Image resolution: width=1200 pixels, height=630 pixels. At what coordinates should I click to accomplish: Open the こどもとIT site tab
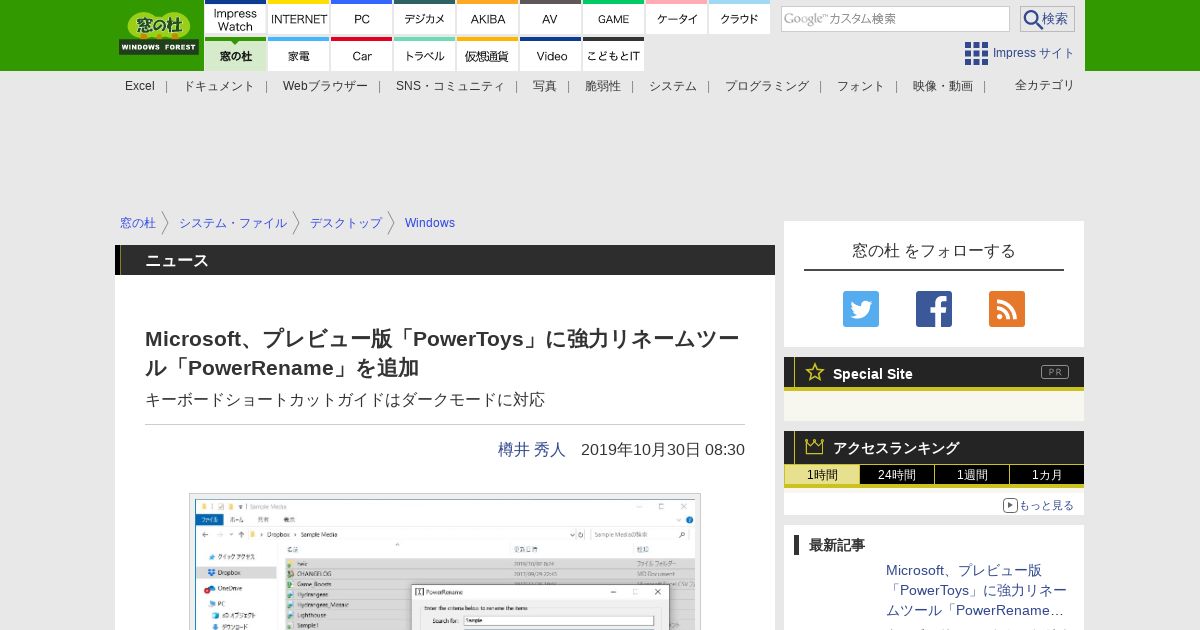613,55
